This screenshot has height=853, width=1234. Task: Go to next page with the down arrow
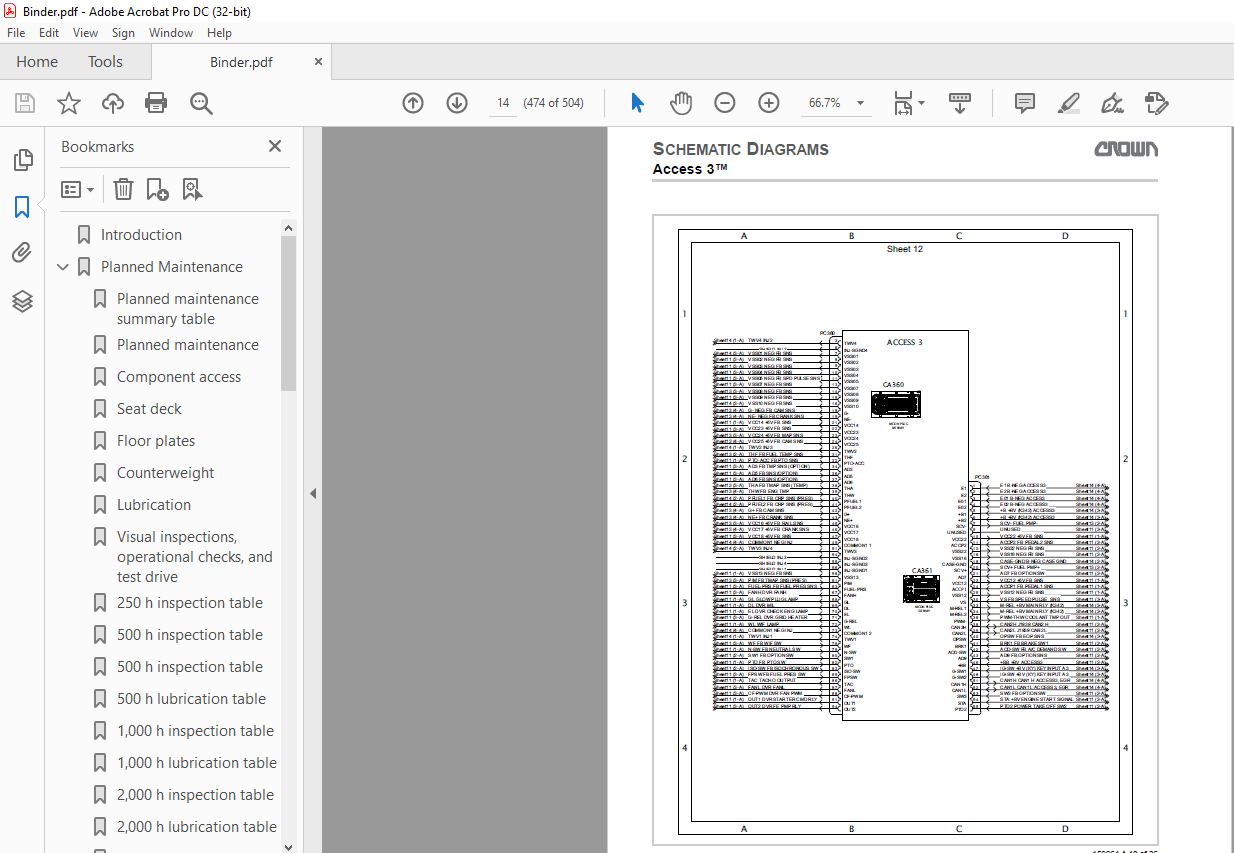(457, 103)
